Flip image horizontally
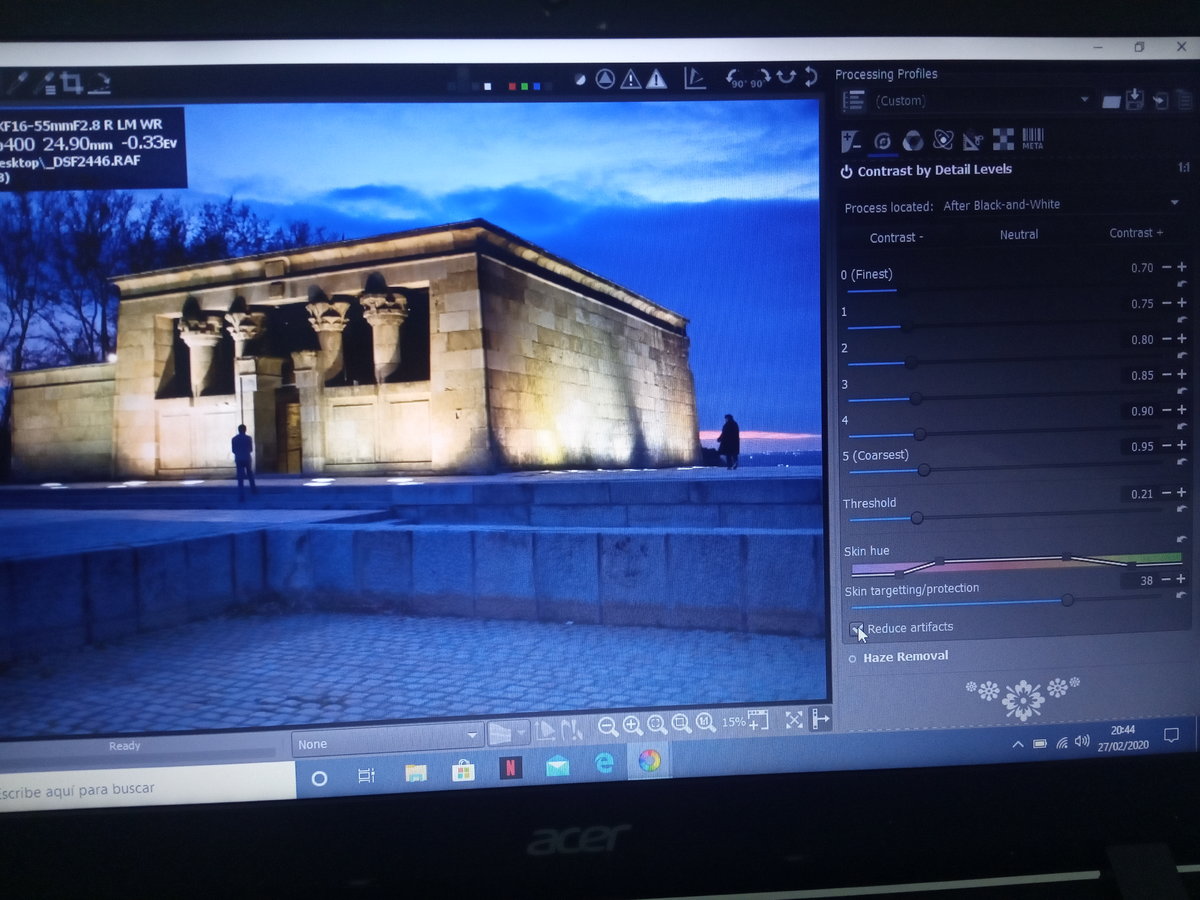Screen dimensions: 1200x900 [786, 77]
